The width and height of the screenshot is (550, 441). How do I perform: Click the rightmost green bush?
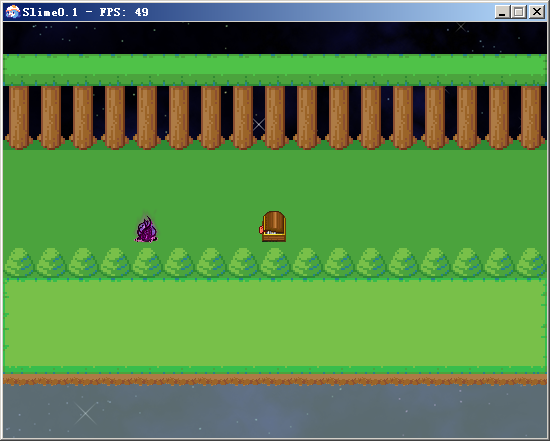(x=532, y=262)
